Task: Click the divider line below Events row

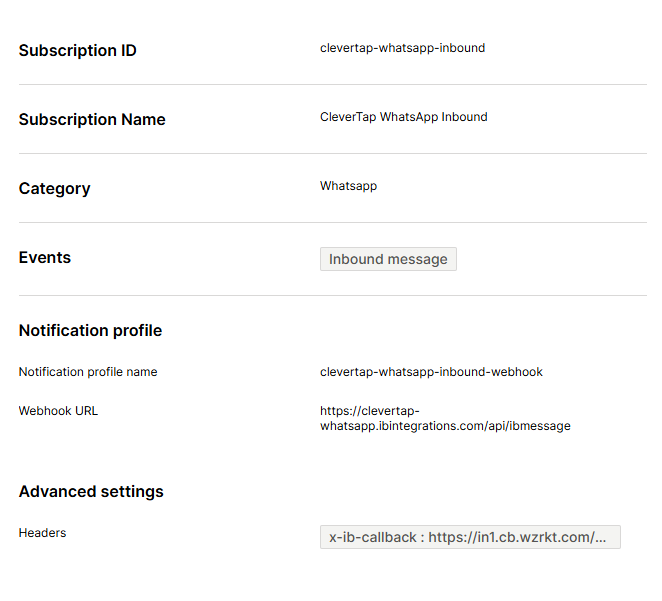Action: pyautogui.click(x=332, y=296)
